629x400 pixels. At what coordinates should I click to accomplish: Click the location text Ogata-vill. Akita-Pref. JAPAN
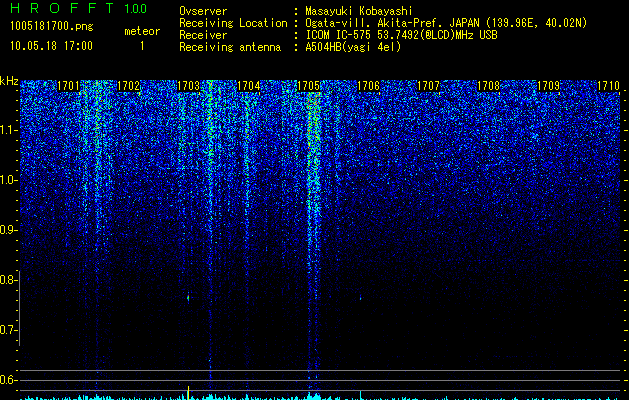392,23
